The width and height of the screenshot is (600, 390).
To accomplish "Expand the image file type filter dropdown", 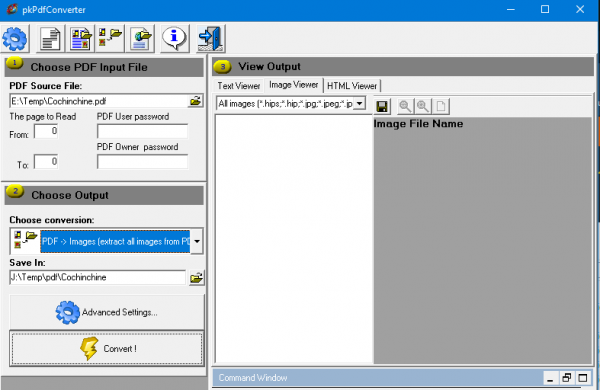I will pos(359,103).
